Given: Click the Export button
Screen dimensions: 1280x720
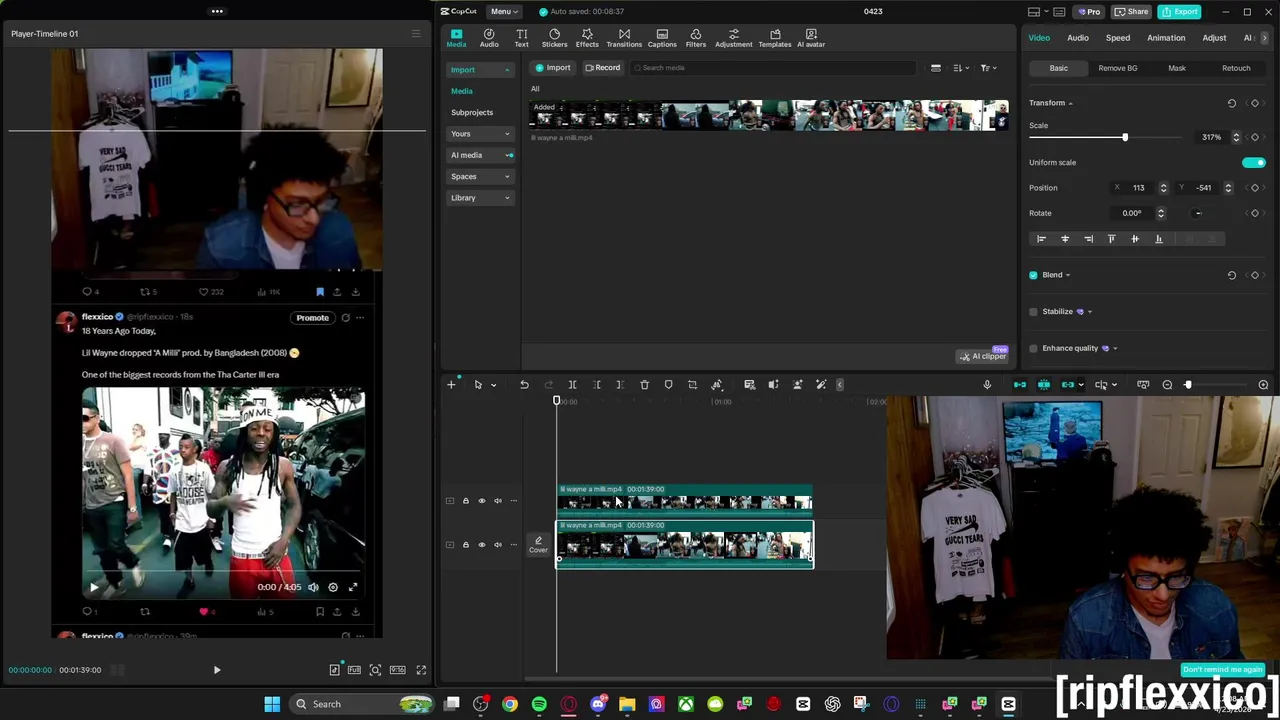Looking at the screenshot, I should click(x=1180, y=12).
